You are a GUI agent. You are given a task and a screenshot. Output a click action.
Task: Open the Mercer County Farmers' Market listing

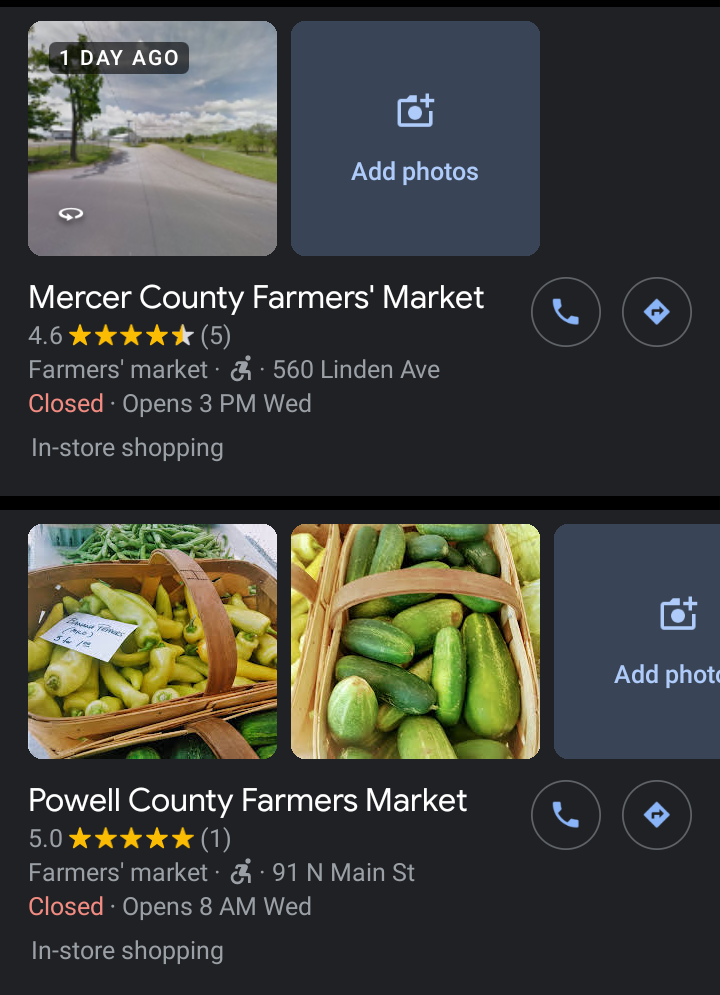[256, 298]
